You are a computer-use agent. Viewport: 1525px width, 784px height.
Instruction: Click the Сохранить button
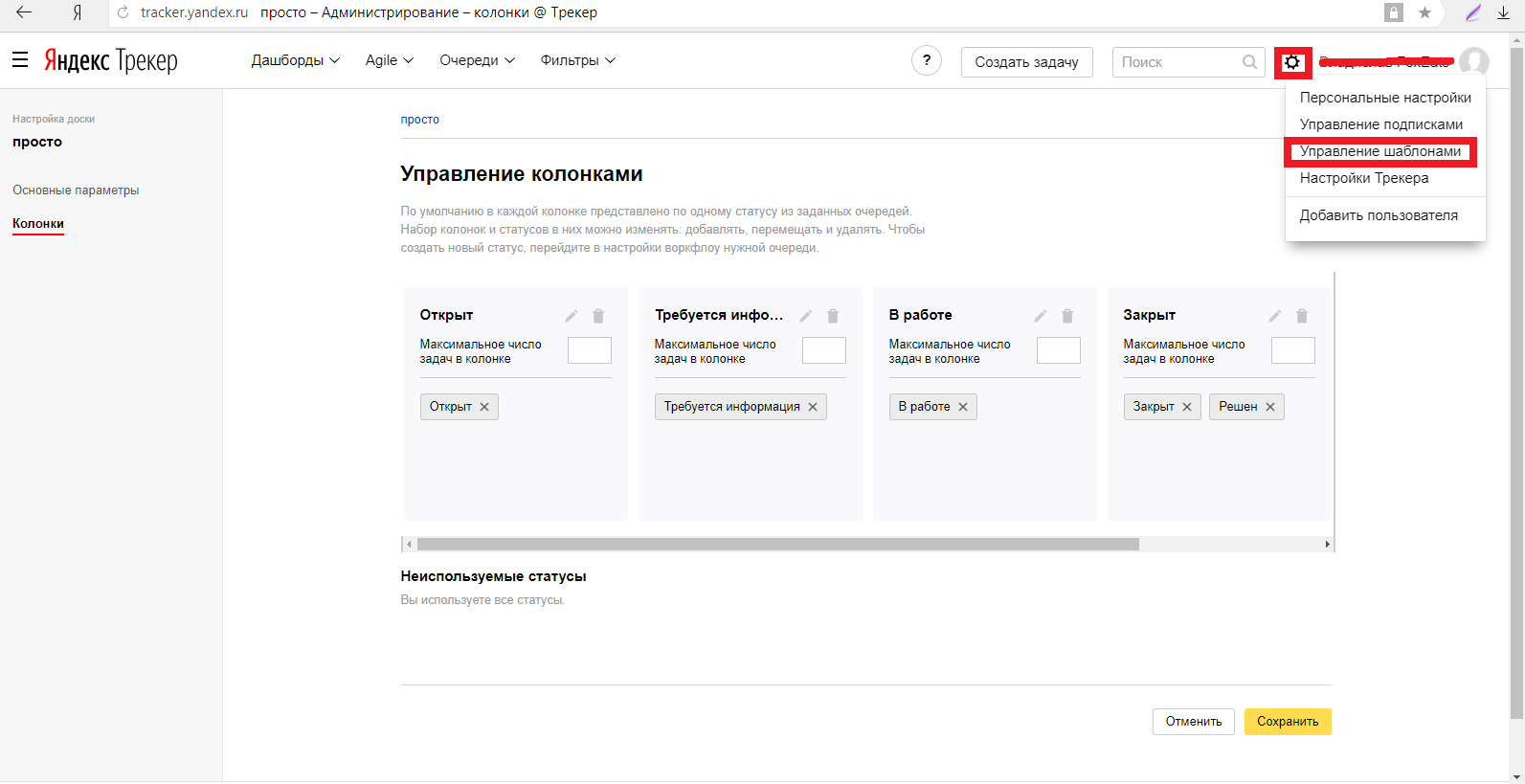(x=1288, y=722)
